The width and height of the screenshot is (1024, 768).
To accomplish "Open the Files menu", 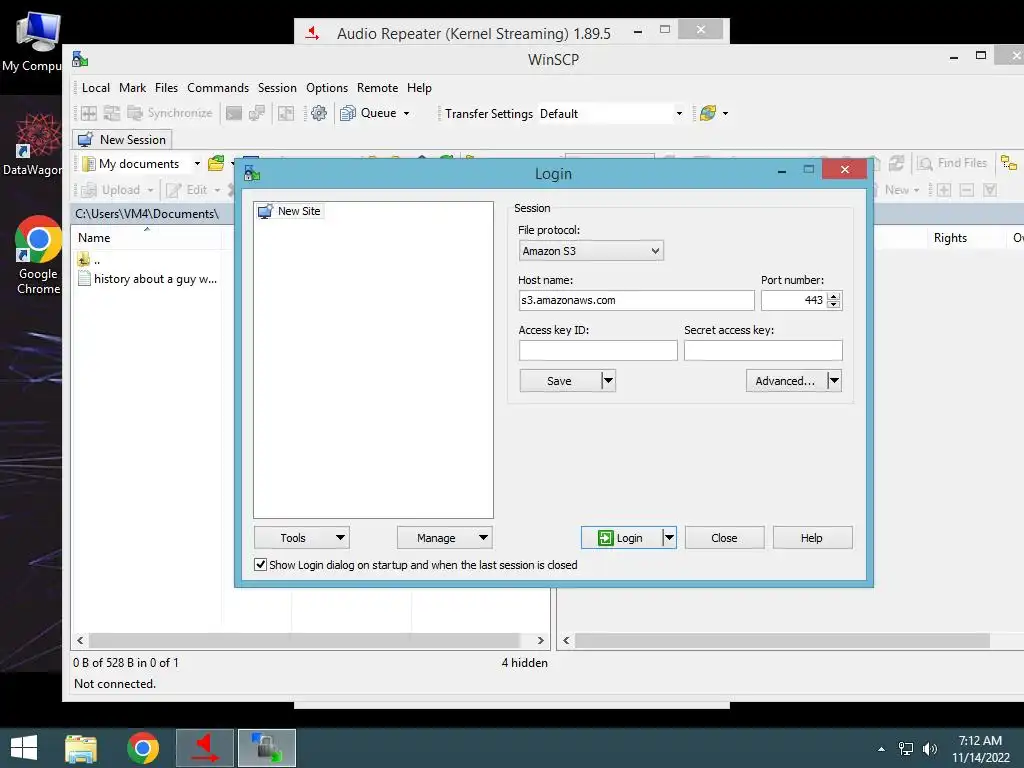I will point(167,88).
